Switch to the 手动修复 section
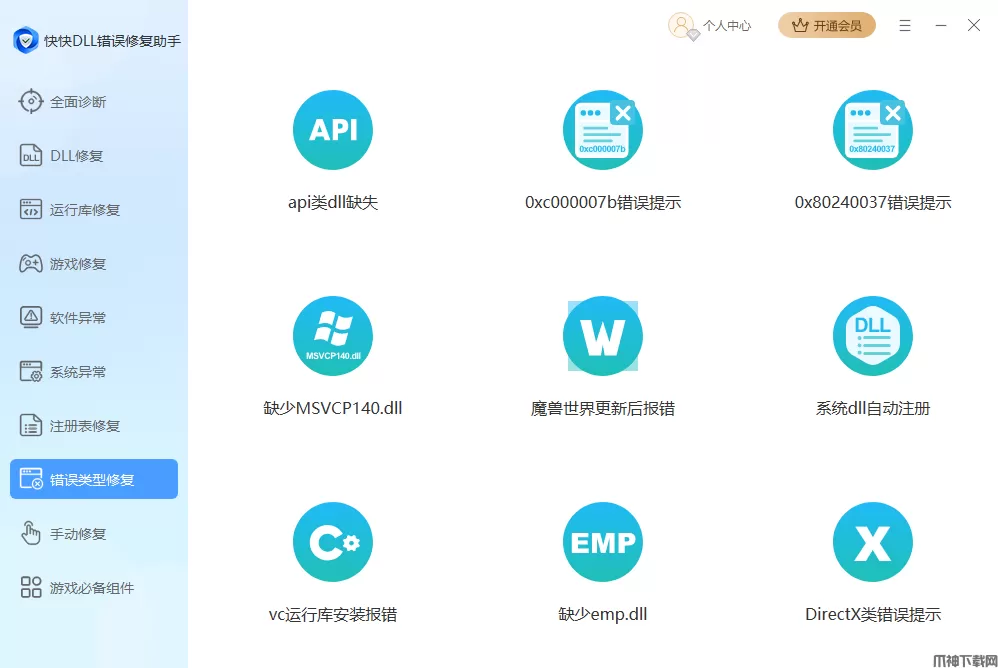This screenshot has height=668, width=998. coord(78,534)
